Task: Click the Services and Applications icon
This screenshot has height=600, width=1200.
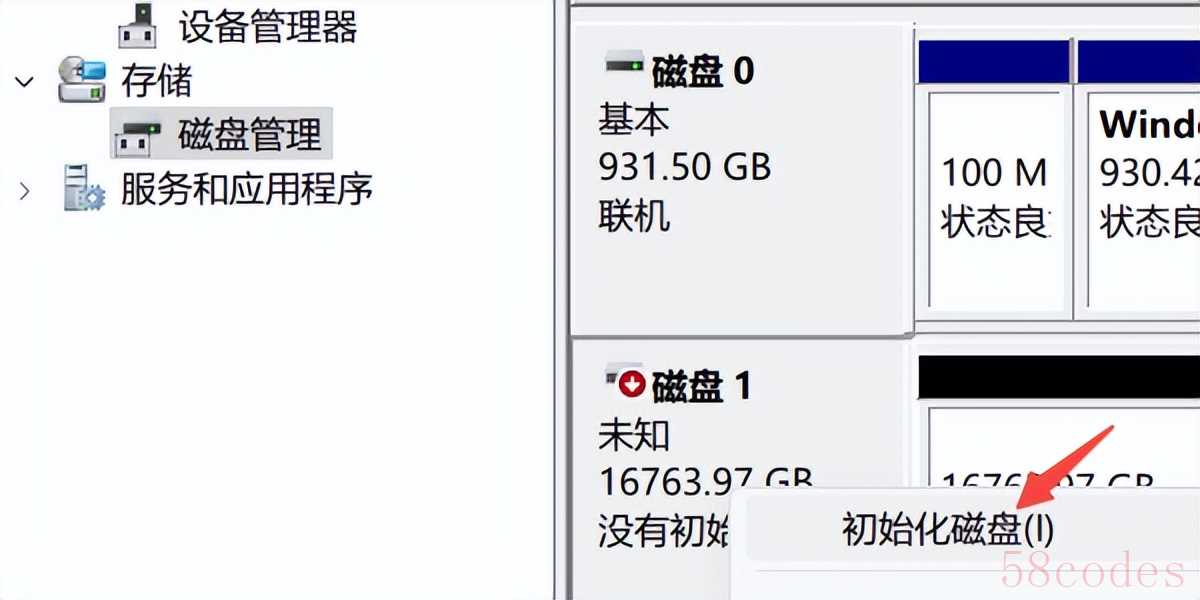Action: 84,188
